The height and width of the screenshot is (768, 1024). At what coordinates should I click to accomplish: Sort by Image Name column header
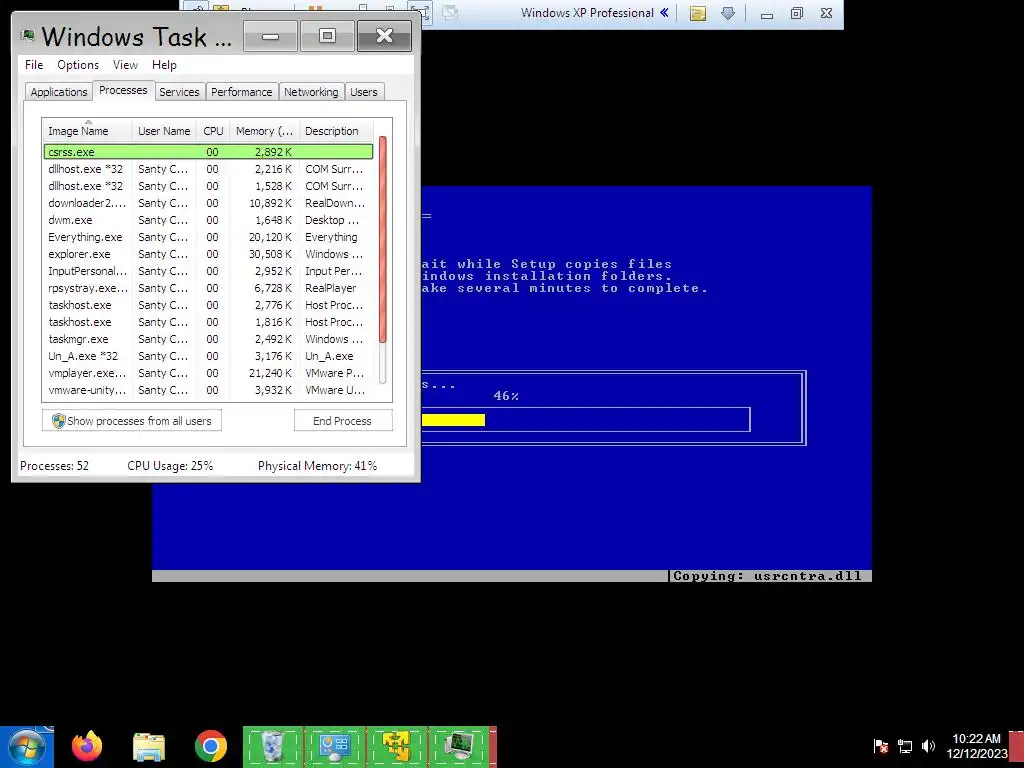point(88,131)
